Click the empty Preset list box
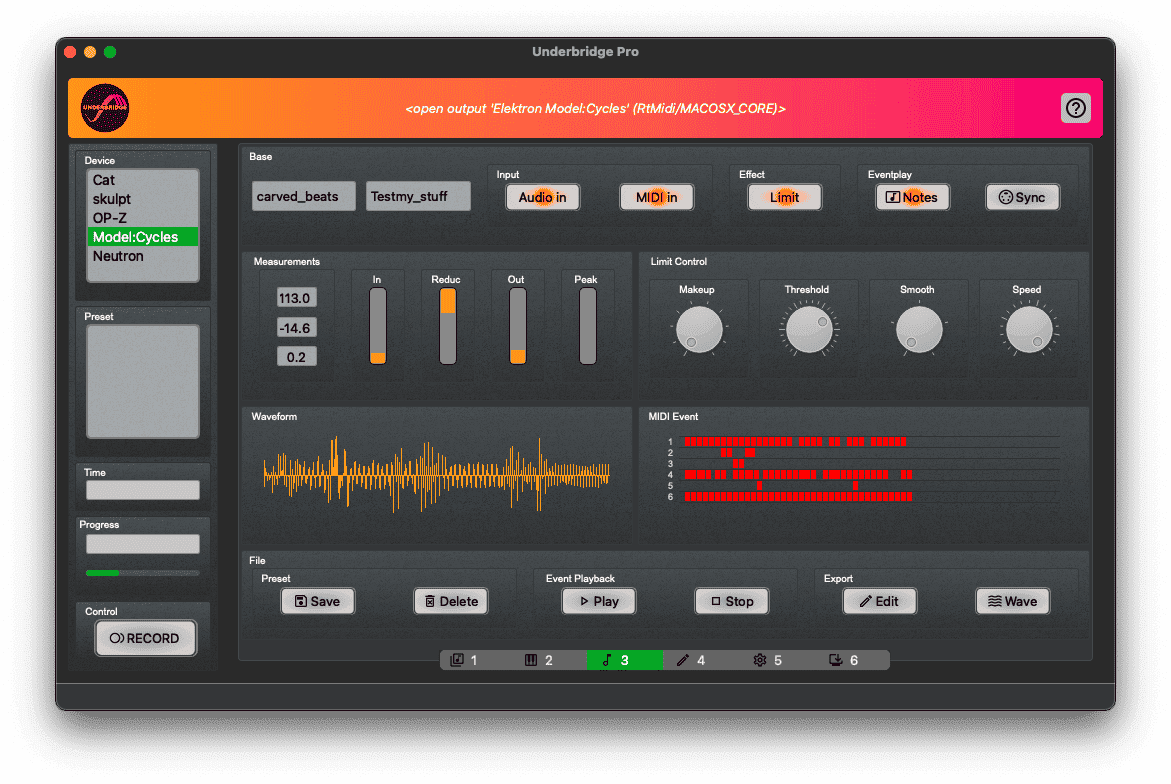 pos(143,382)
